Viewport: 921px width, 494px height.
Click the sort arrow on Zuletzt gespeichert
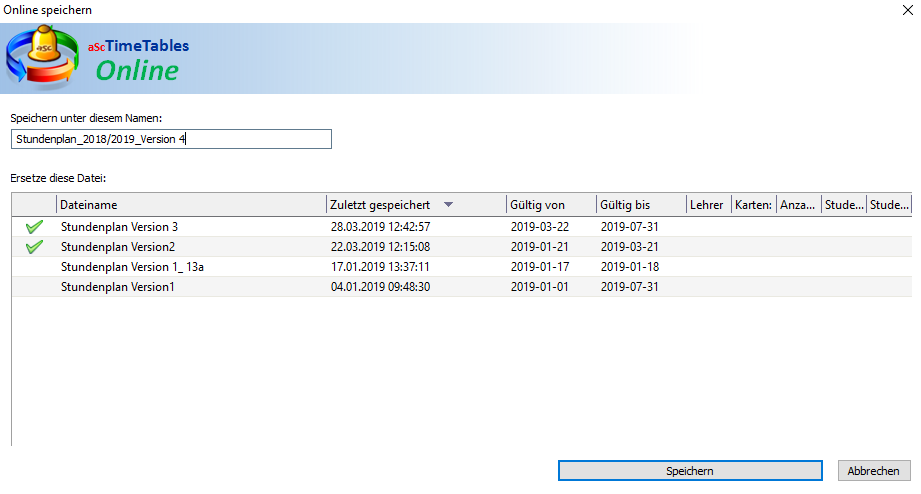coord(448,205)
